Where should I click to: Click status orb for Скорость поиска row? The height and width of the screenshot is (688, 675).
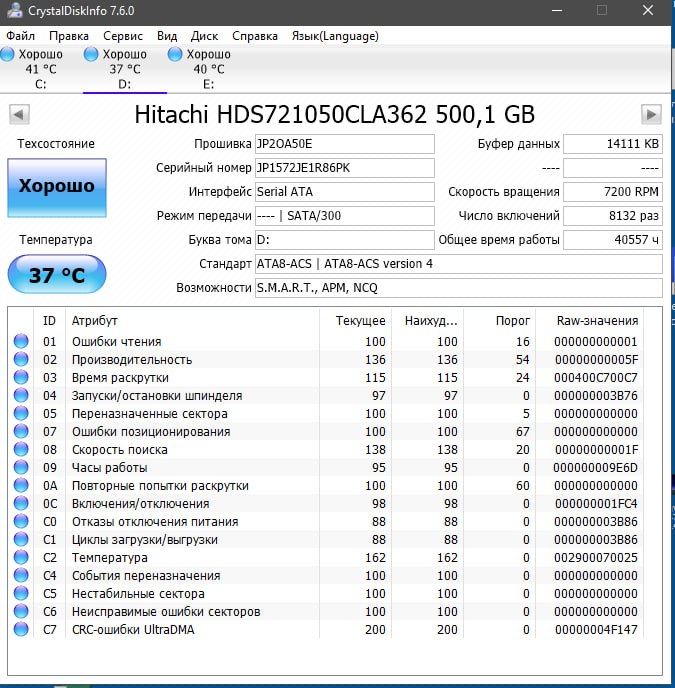click(x=21, y=449)
